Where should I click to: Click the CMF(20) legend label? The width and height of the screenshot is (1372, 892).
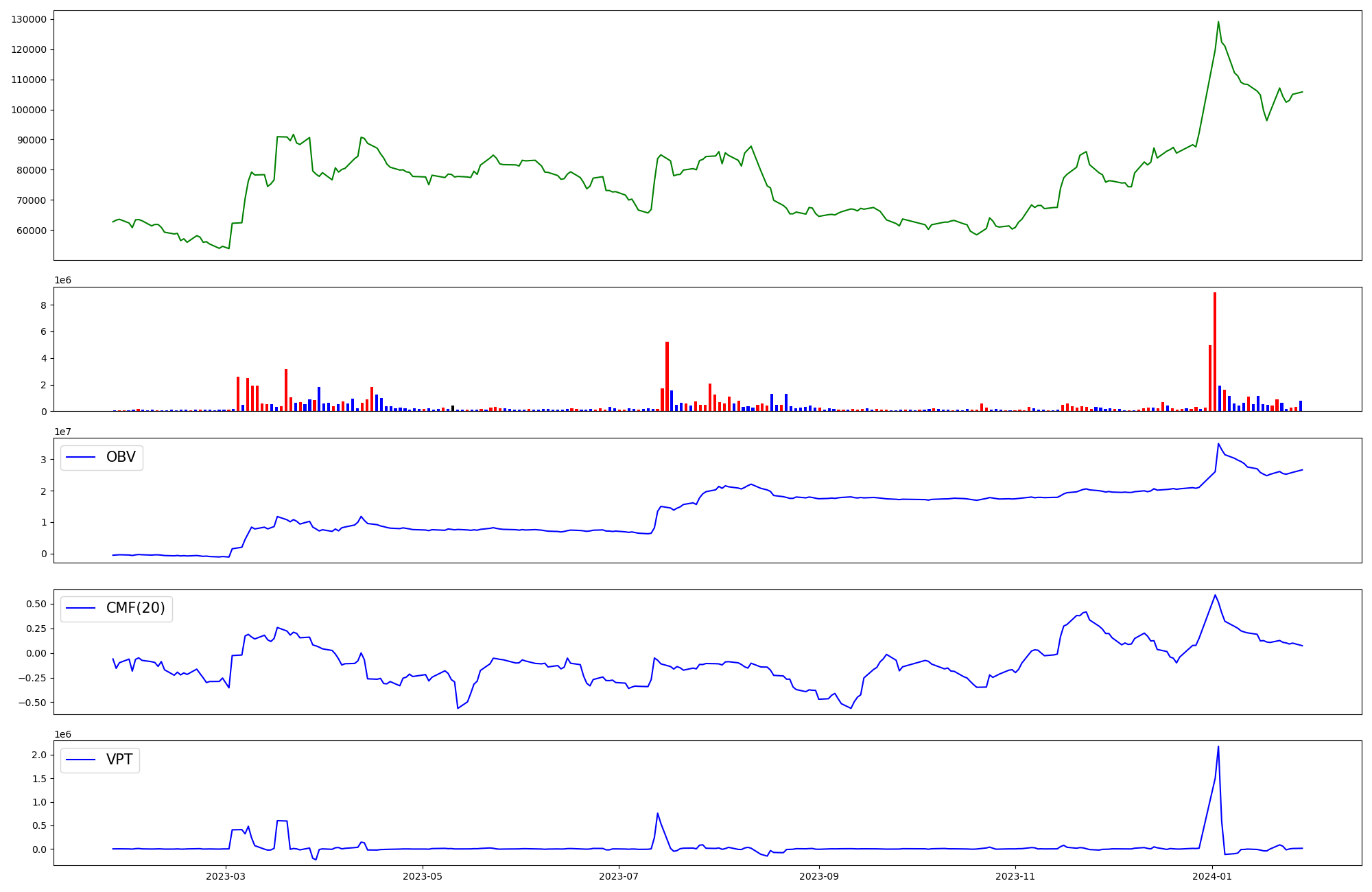click(x=135, y=608)
